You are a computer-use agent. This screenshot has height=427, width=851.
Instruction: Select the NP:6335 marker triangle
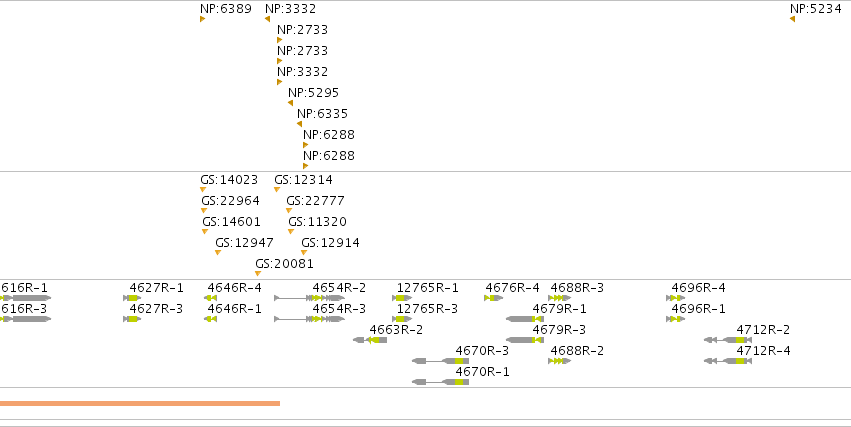(299, 124)
